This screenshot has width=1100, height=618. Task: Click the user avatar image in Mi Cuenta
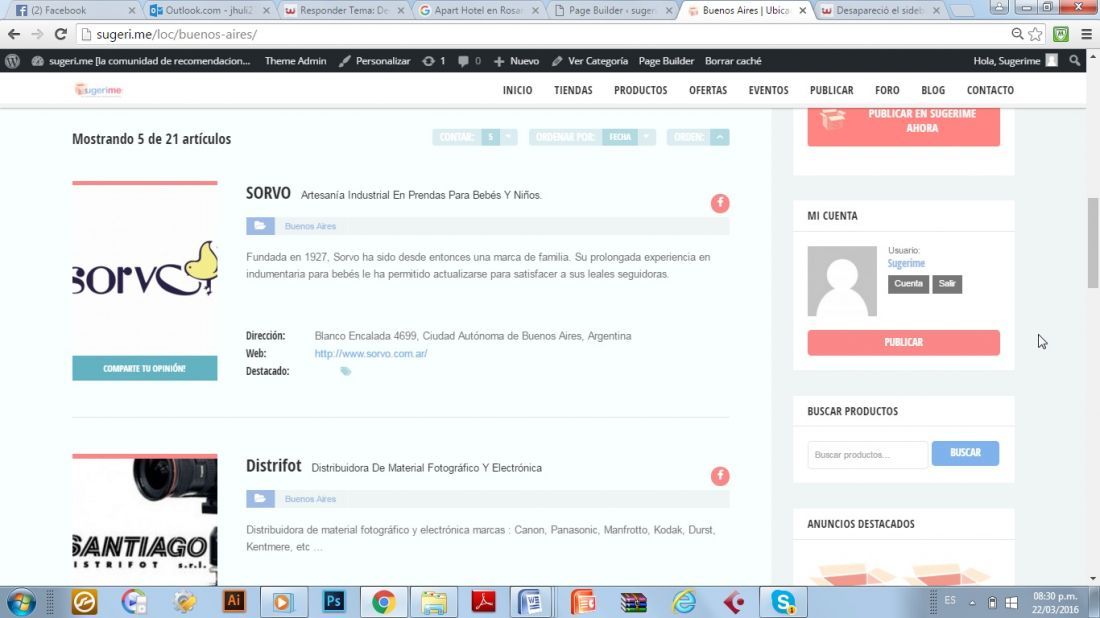pyautogui.click(x=842, y=281)
